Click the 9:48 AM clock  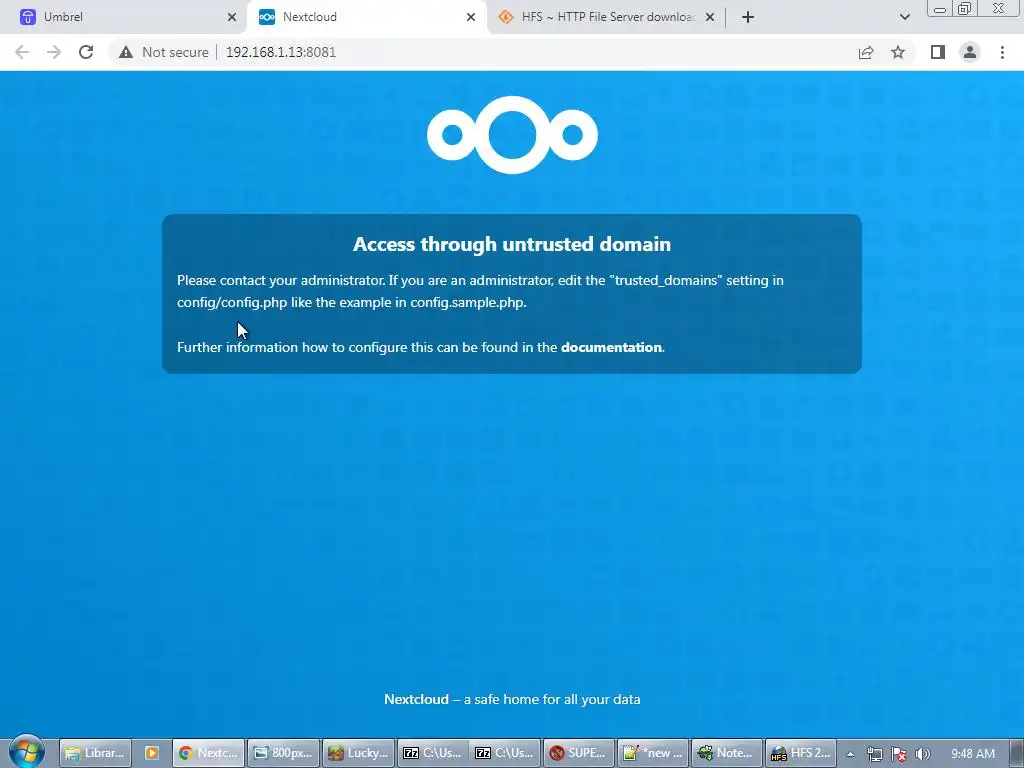(x=972, y=754)
